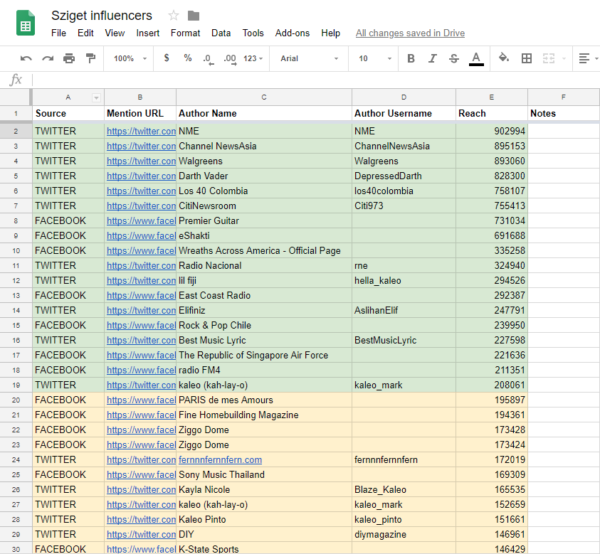Select column E header
The width and height of the screenshot is (600, 554).
[491, 97]
